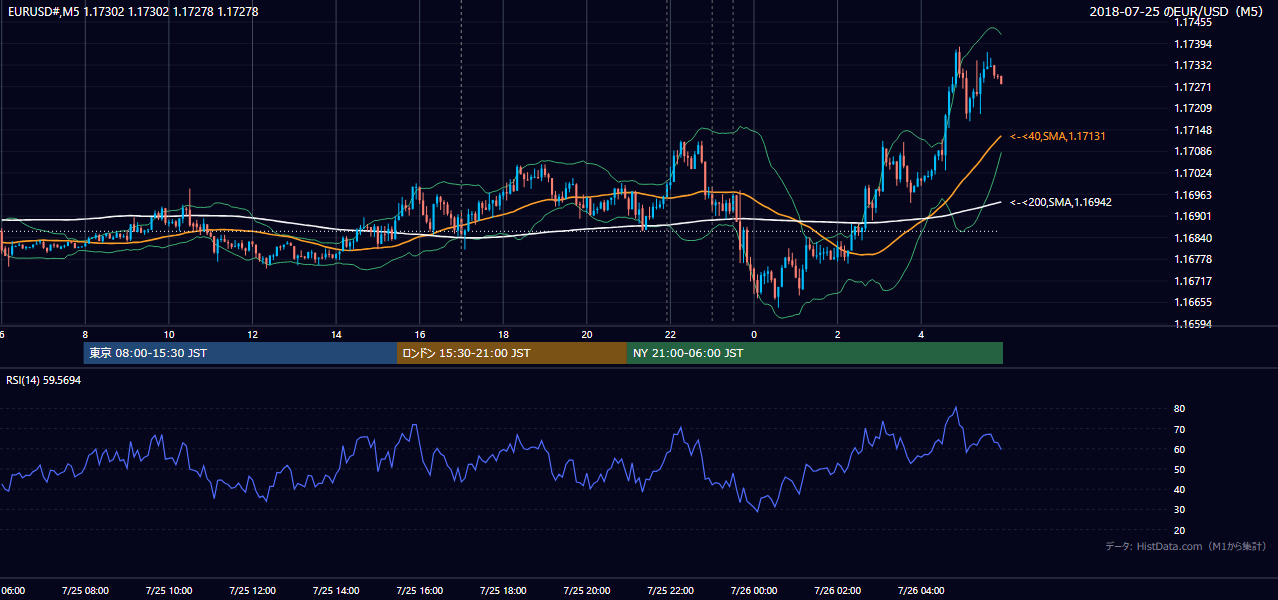Select the Tokyo 08:00-15:30 JST session bar
This screenshot has height=600, width=1278.
pos(240,353)
